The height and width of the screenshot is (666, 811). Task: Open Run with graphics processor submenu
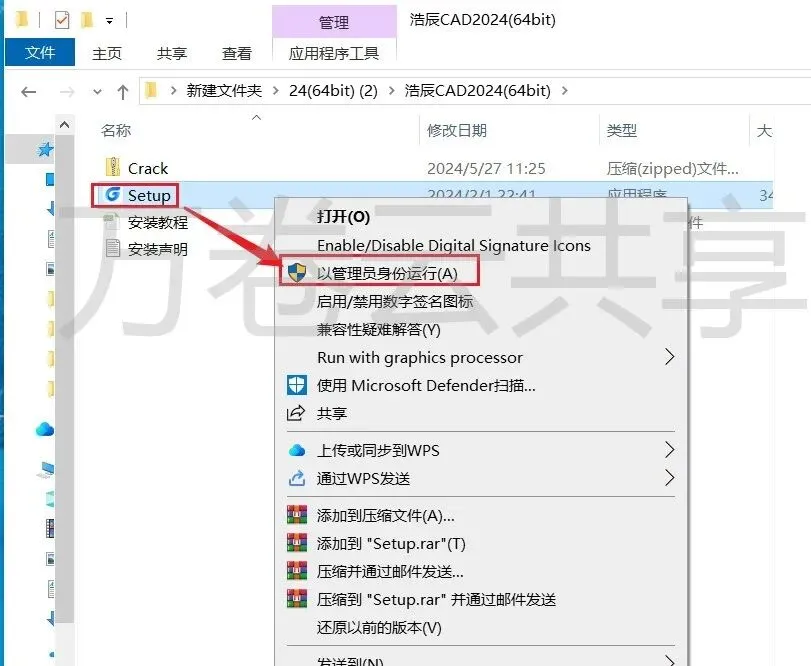click(419, 357)
